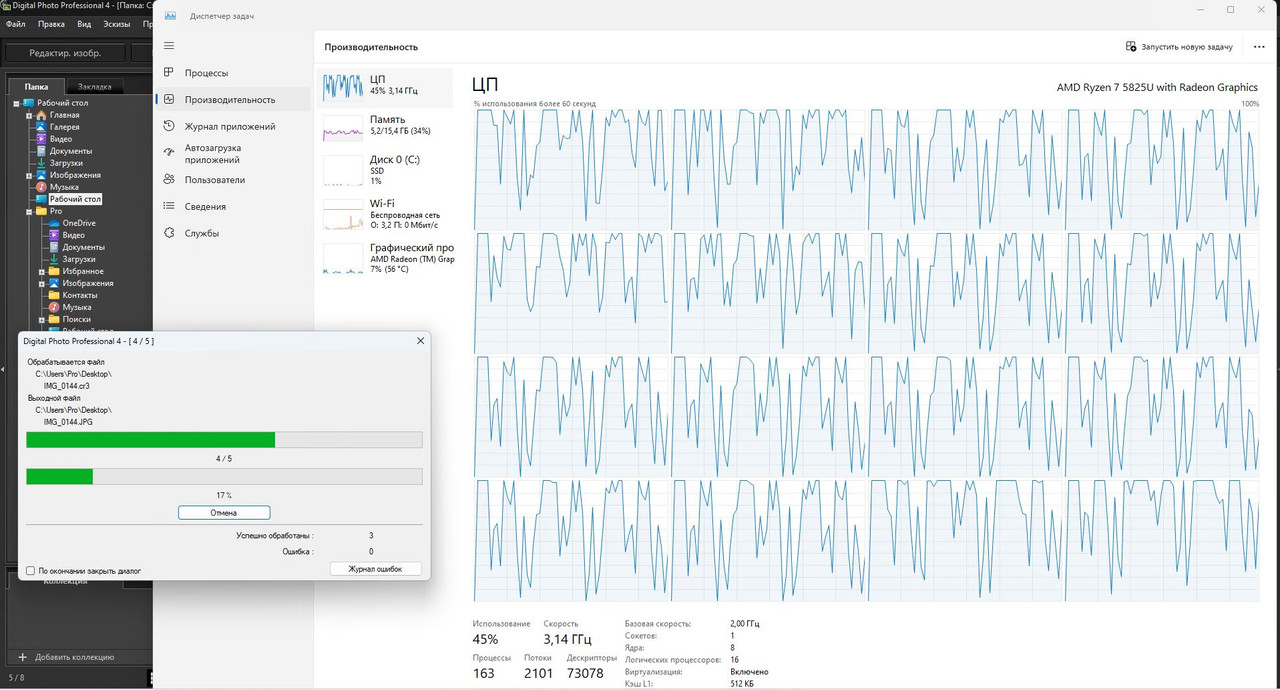Expand Изображения node under Рабочий стол
The height and width of the screenshot is (690, 1280).
pos(29,175)
